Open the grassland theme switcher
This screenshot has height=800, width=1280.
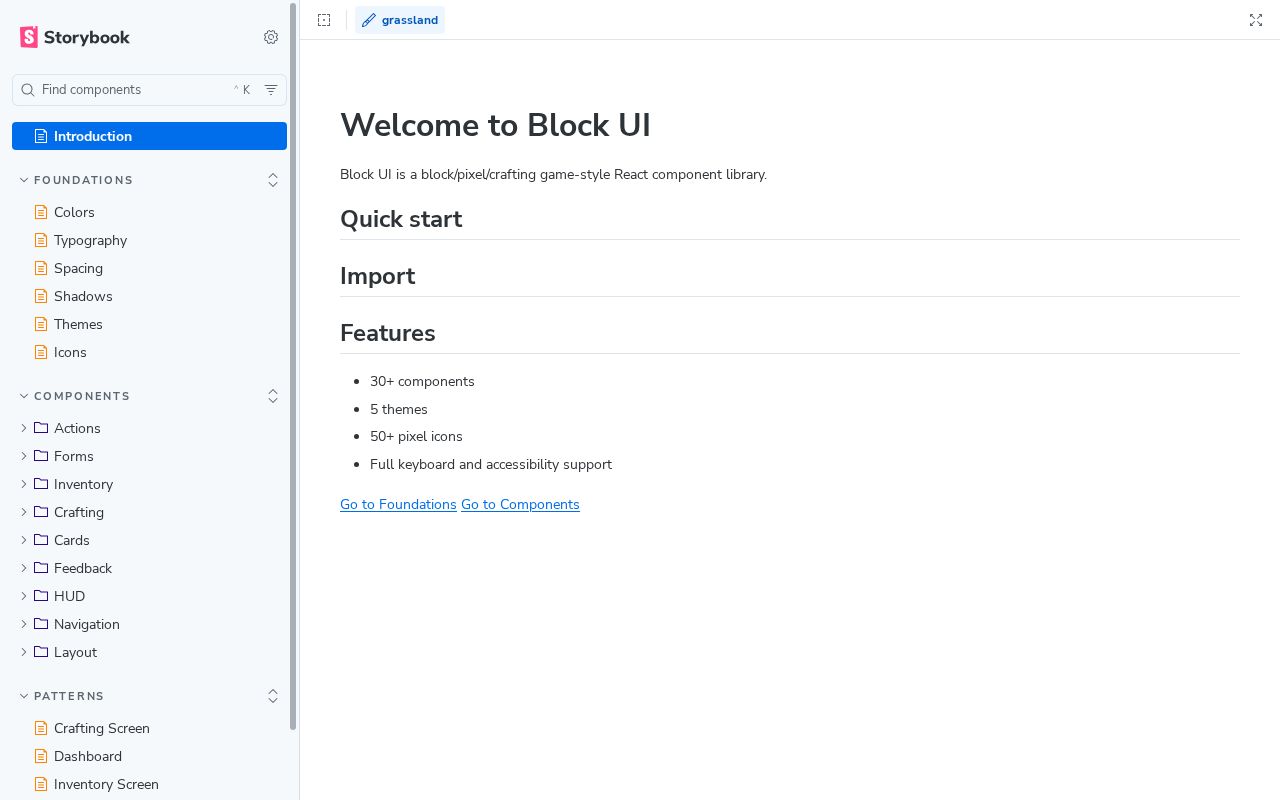click(x=400, y=20)
